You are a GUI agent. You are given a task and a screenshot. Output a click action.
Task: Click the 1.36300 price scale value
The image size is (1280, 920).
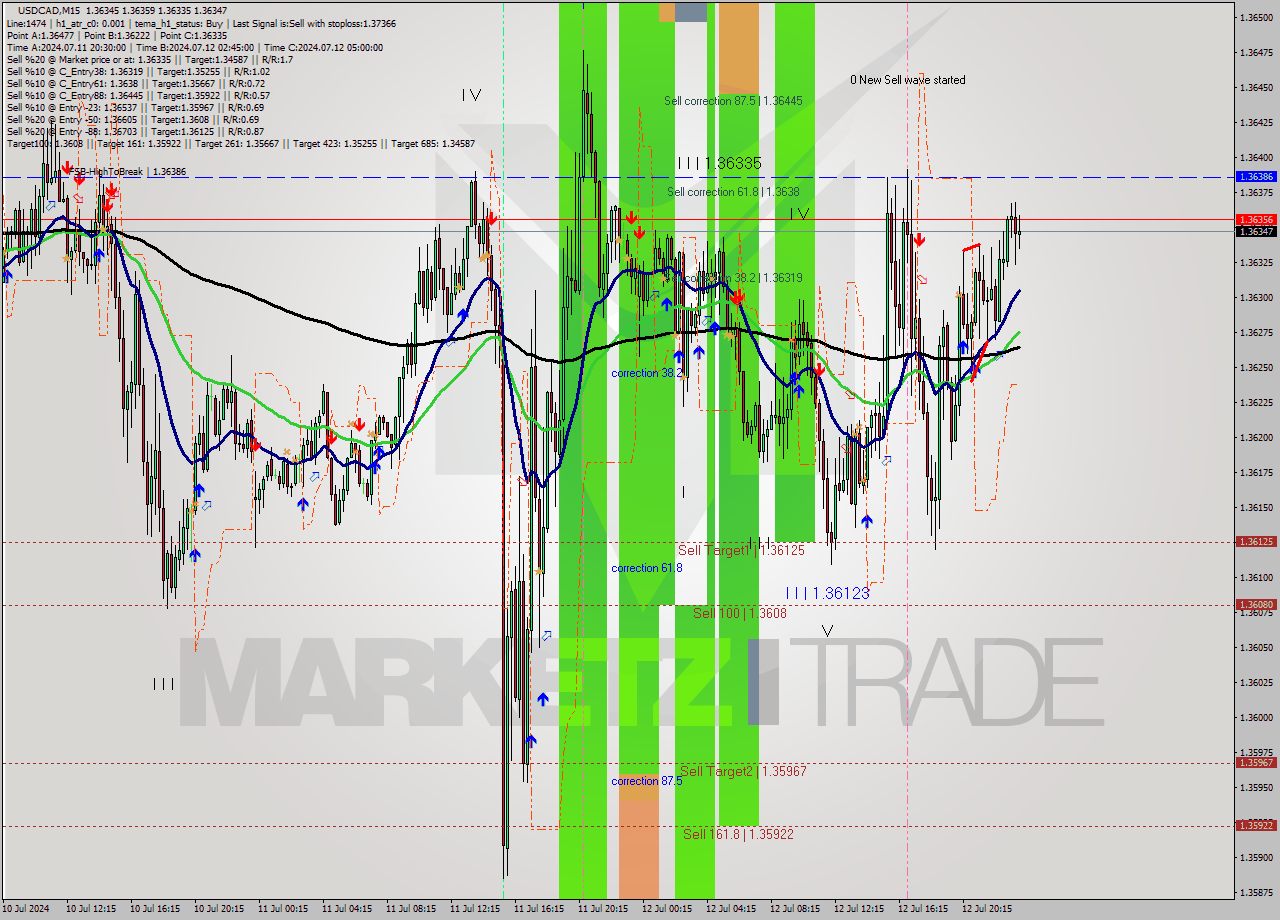click(x=1256, y=297)
